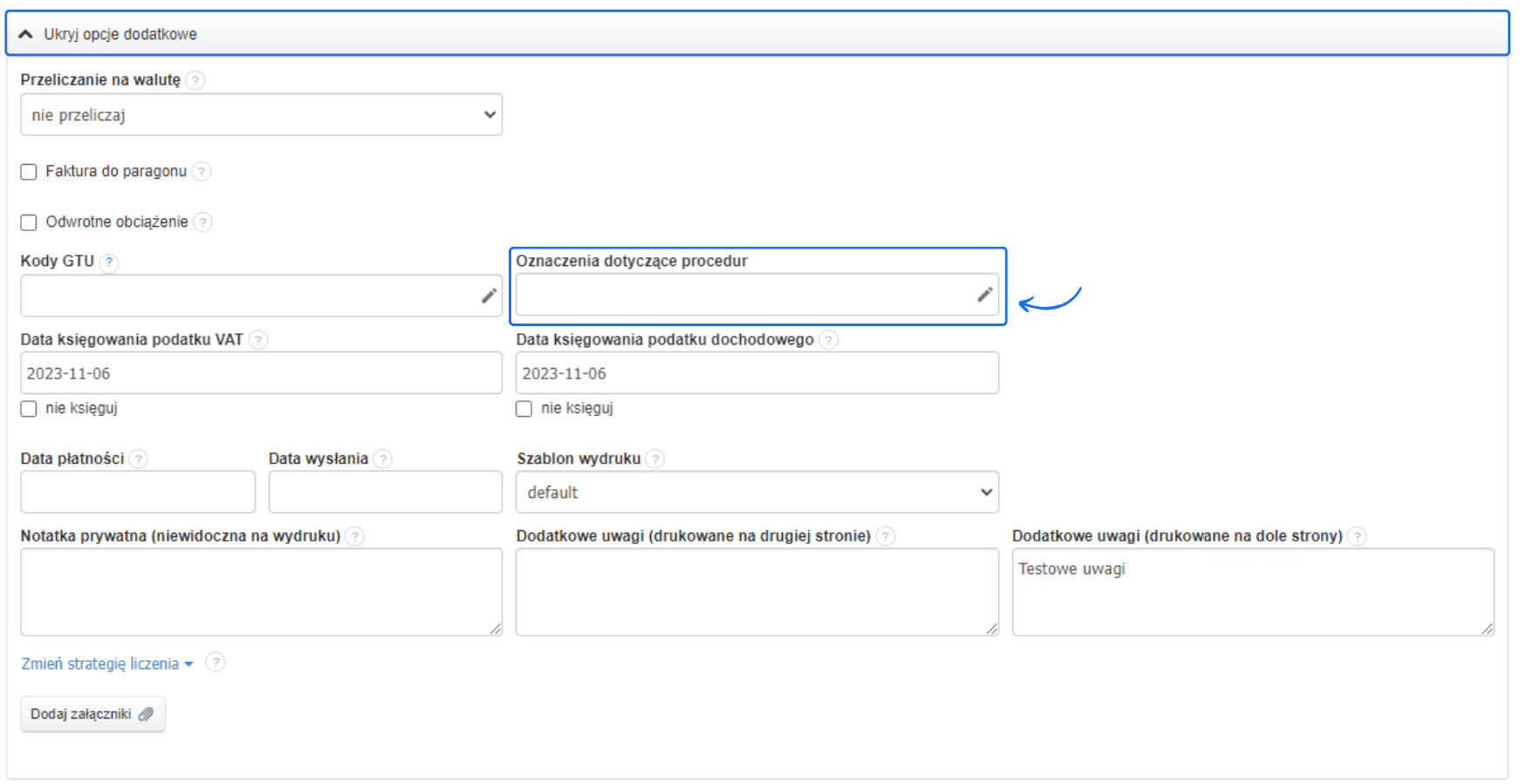The image size is (1520, 784).
Task: Focus the Data księgowania podatku VAT field
Action: (261, 373)
